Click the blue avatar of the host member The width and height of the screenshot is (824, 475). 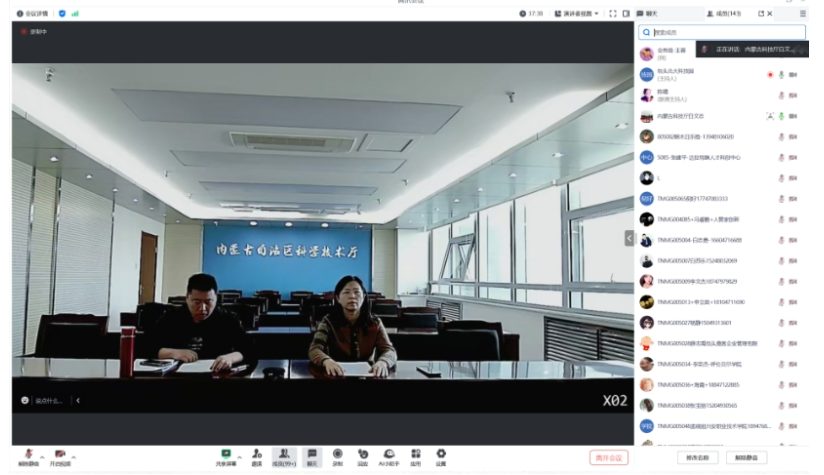click(646, 75)
